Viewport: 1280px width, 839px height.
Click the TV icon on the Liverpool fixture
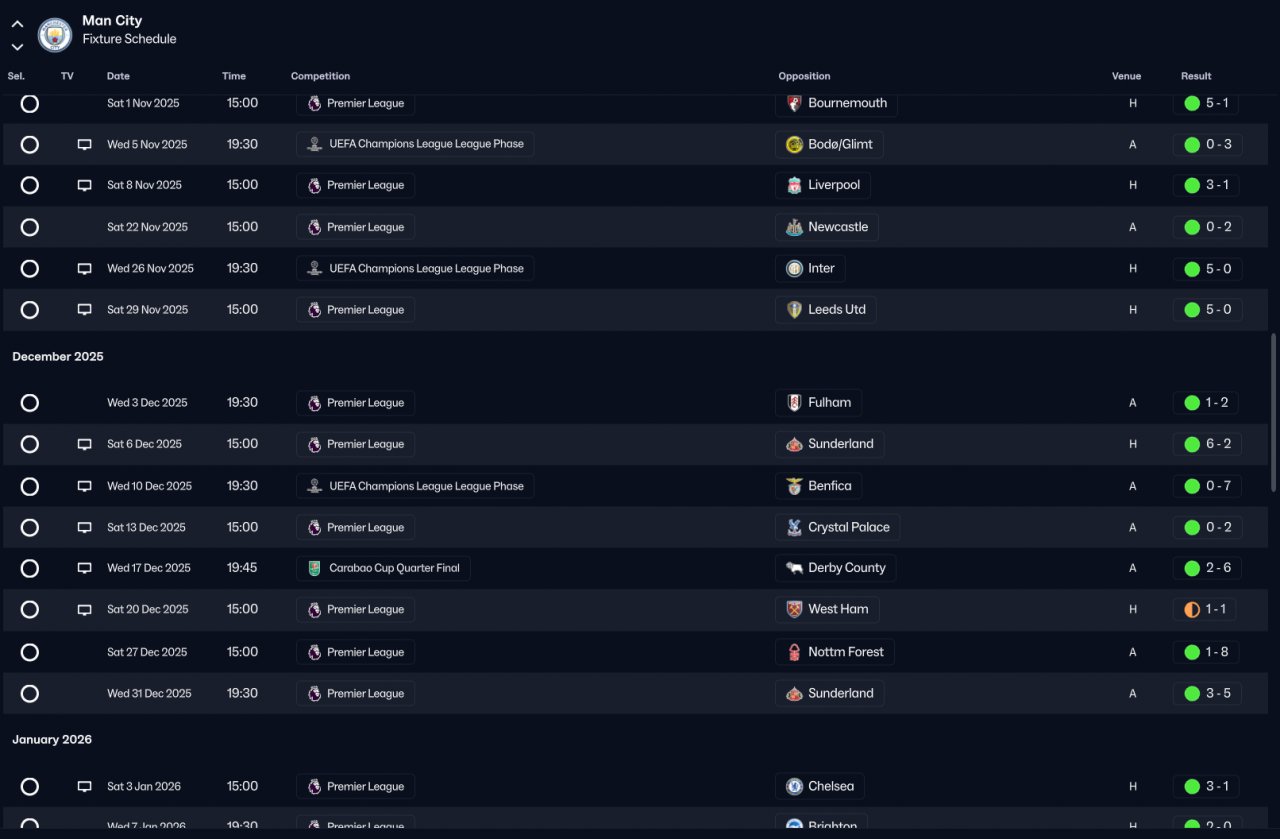click(x=85, y=186)
